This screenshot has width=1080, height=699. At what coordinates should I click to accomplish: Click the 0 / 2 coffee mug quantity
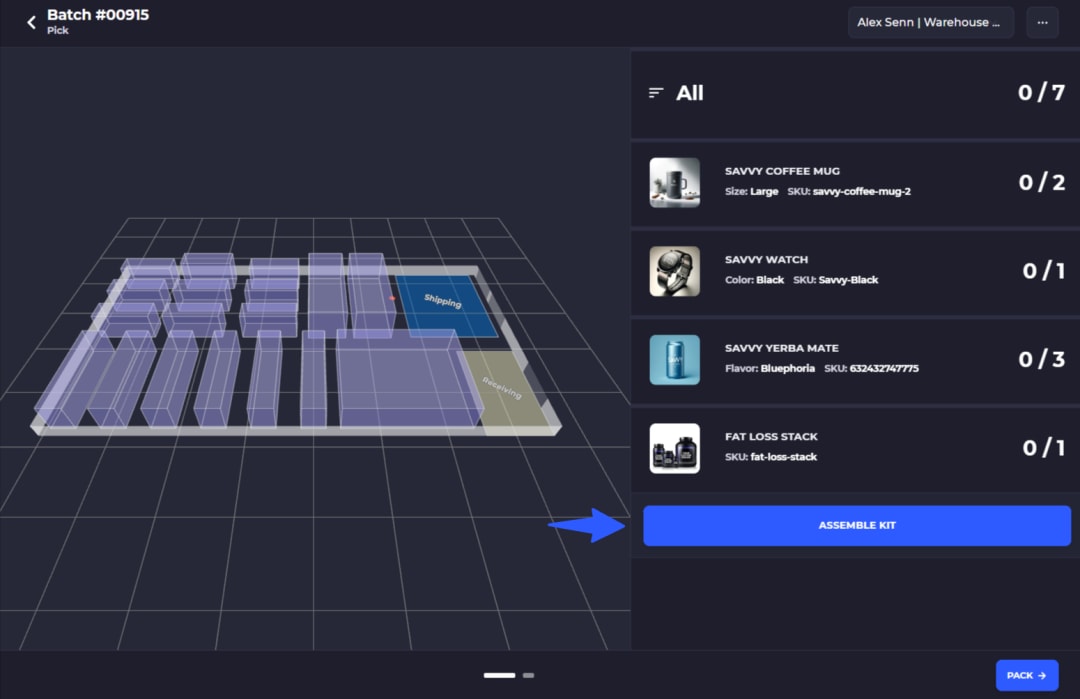pyautogui.click(x=1041, y=182)
